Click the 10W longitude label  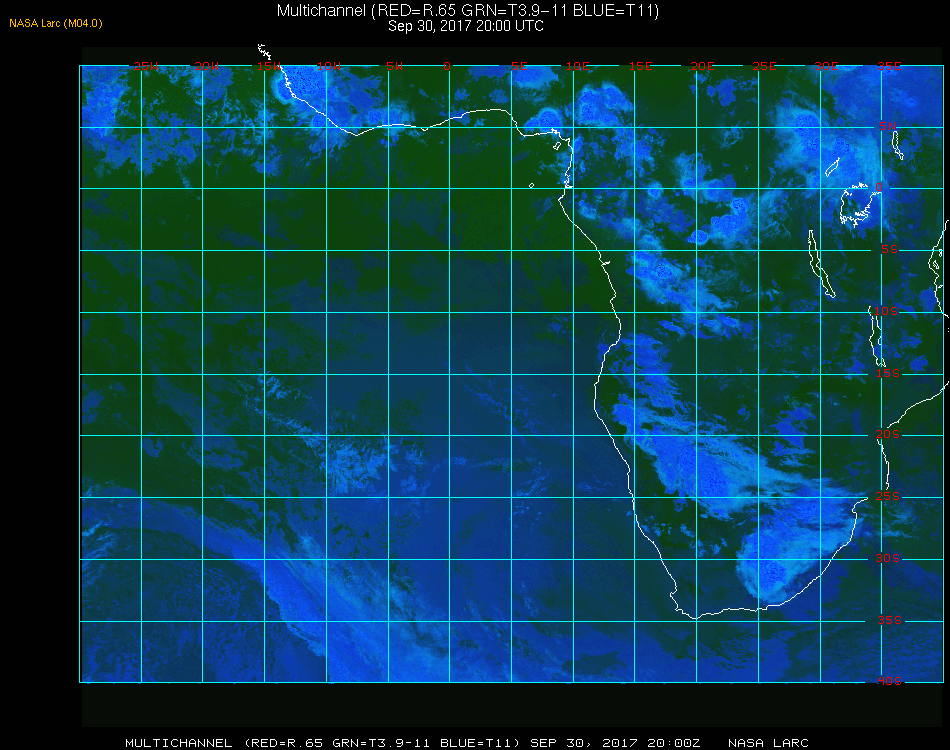(x=329, y=66)
